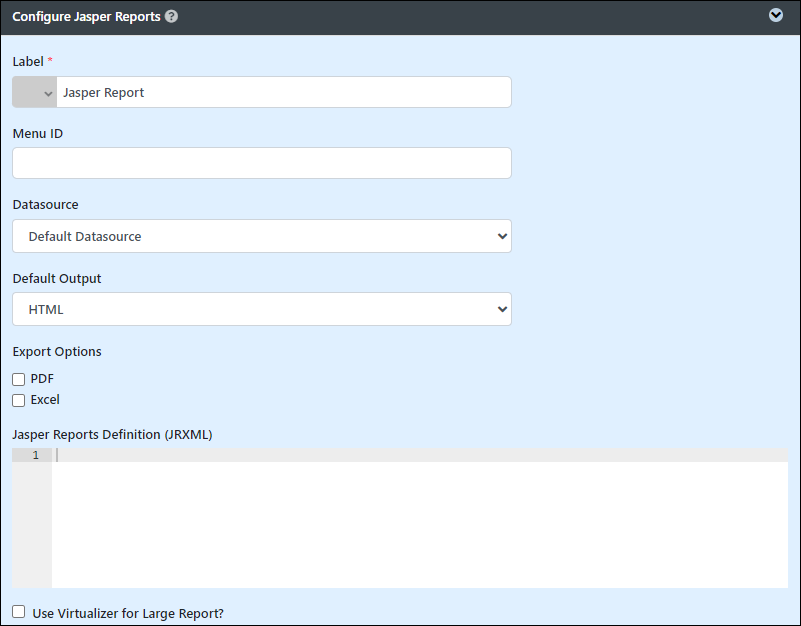
Task: Click the PDF checkbox label text
Action: 42,379
